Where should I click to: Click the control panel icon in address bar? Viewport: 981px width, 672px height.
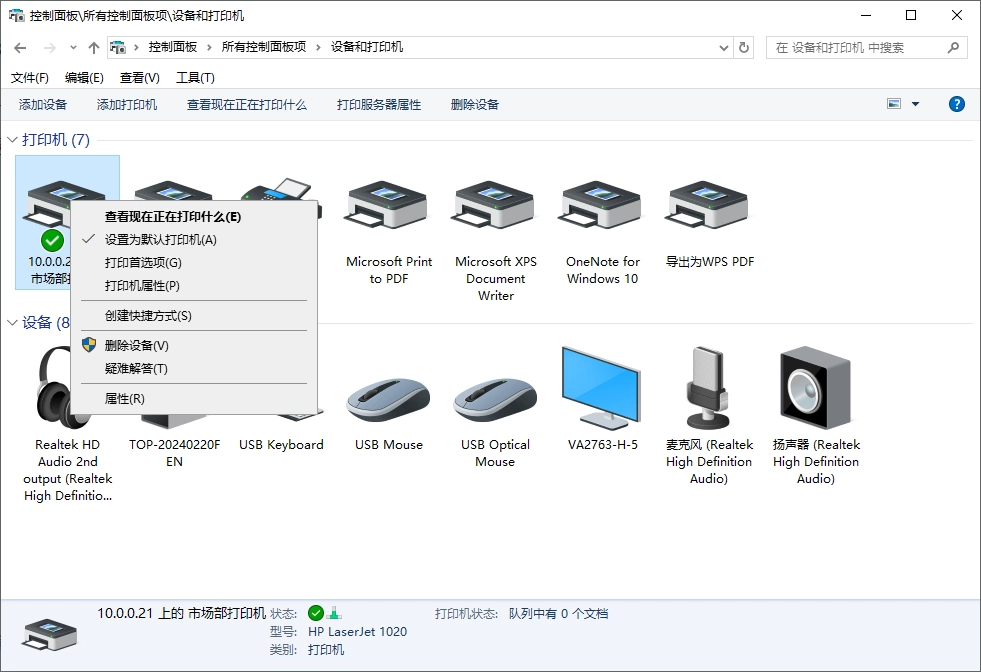118,48
